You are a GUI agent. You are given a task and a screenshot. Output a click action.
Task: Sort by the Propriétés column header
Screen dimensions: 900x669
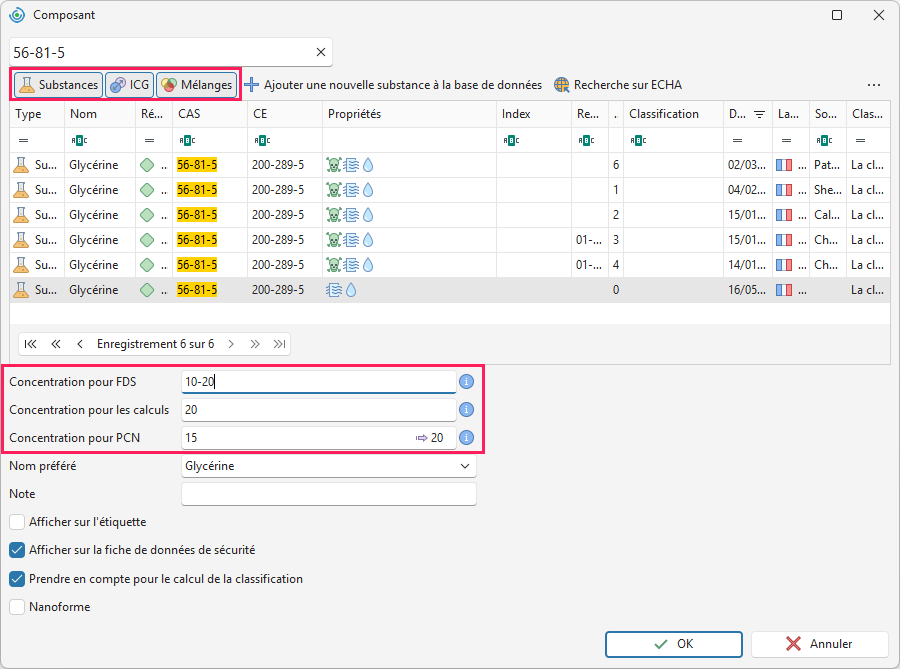(409, 114)
